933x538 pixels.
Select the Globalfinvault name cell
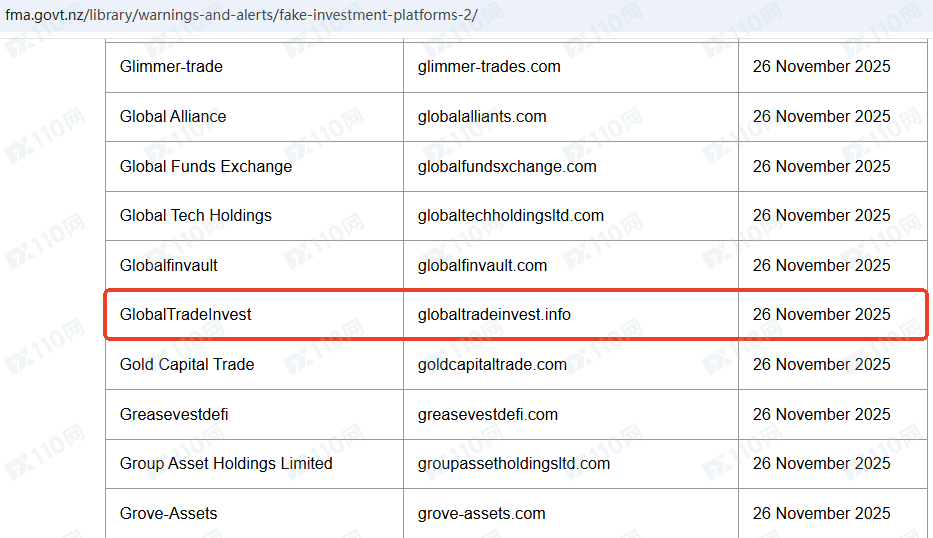click(168, 265)
